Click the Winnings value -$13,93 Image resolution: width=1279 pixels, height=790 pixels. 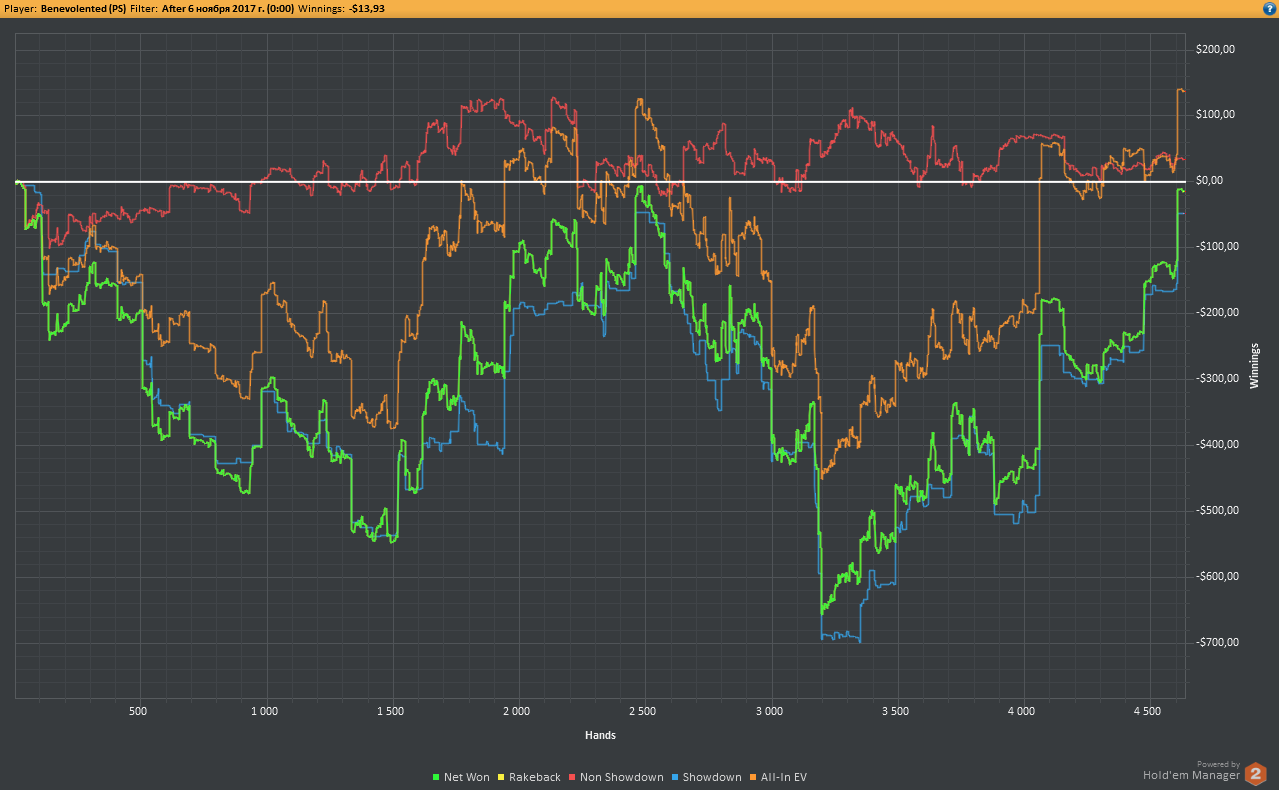(367, 8)
